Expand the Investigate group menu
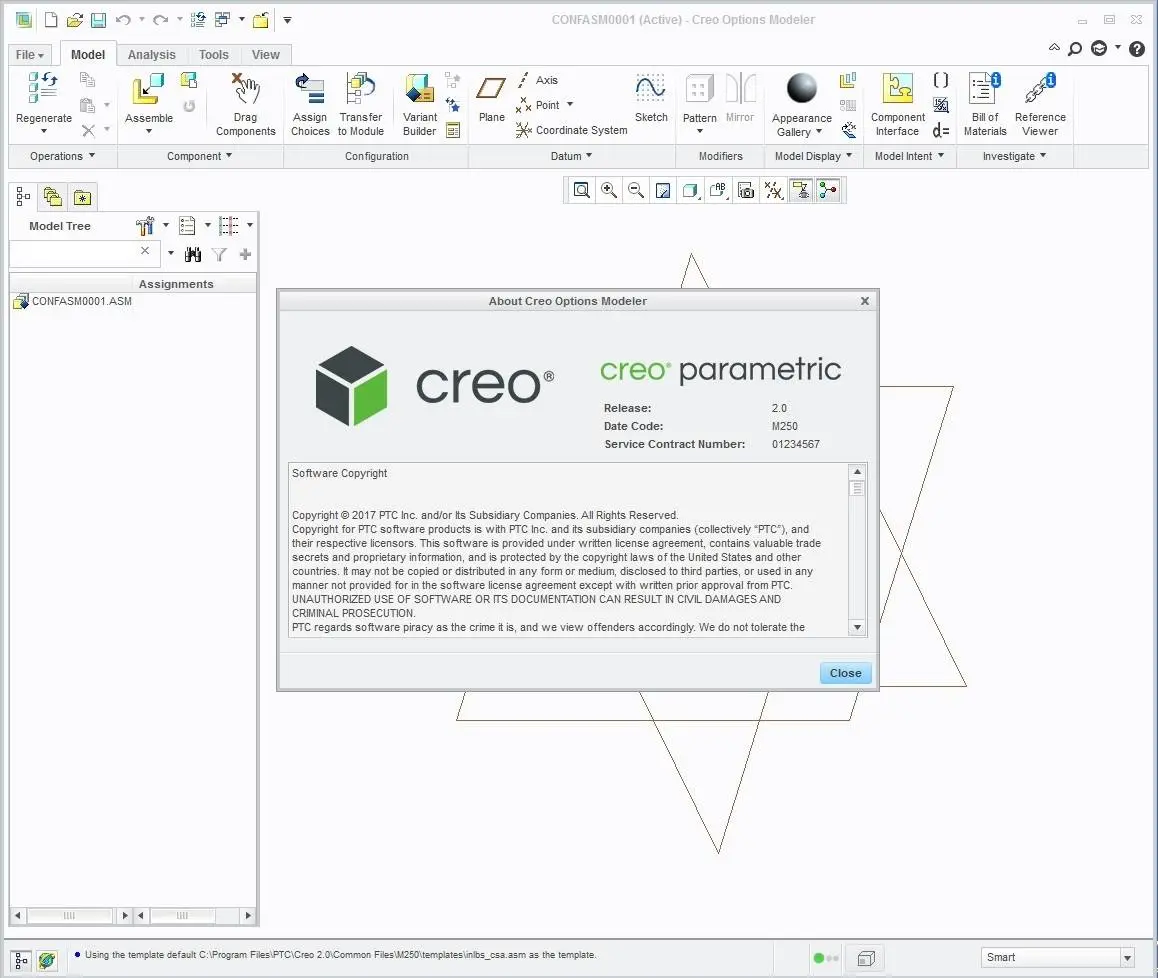This screenshot has height=978, width=1158. click(1014, 156)
